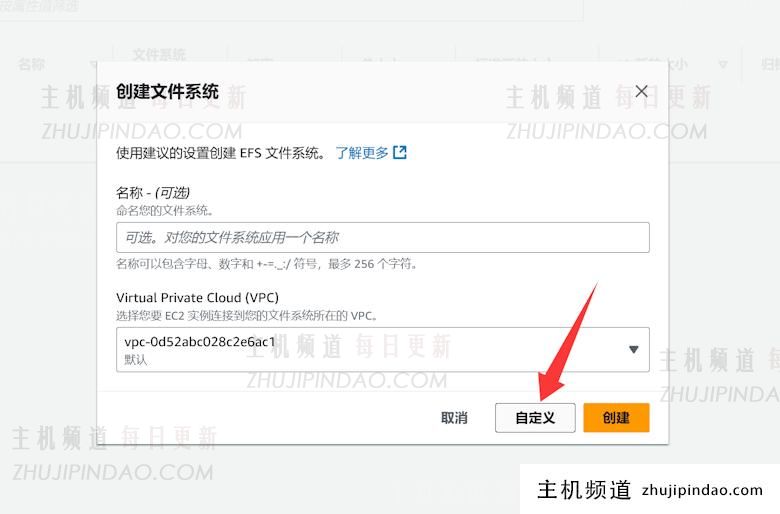Click the sort triangle beside 大小 column

[x=723, y=65]
